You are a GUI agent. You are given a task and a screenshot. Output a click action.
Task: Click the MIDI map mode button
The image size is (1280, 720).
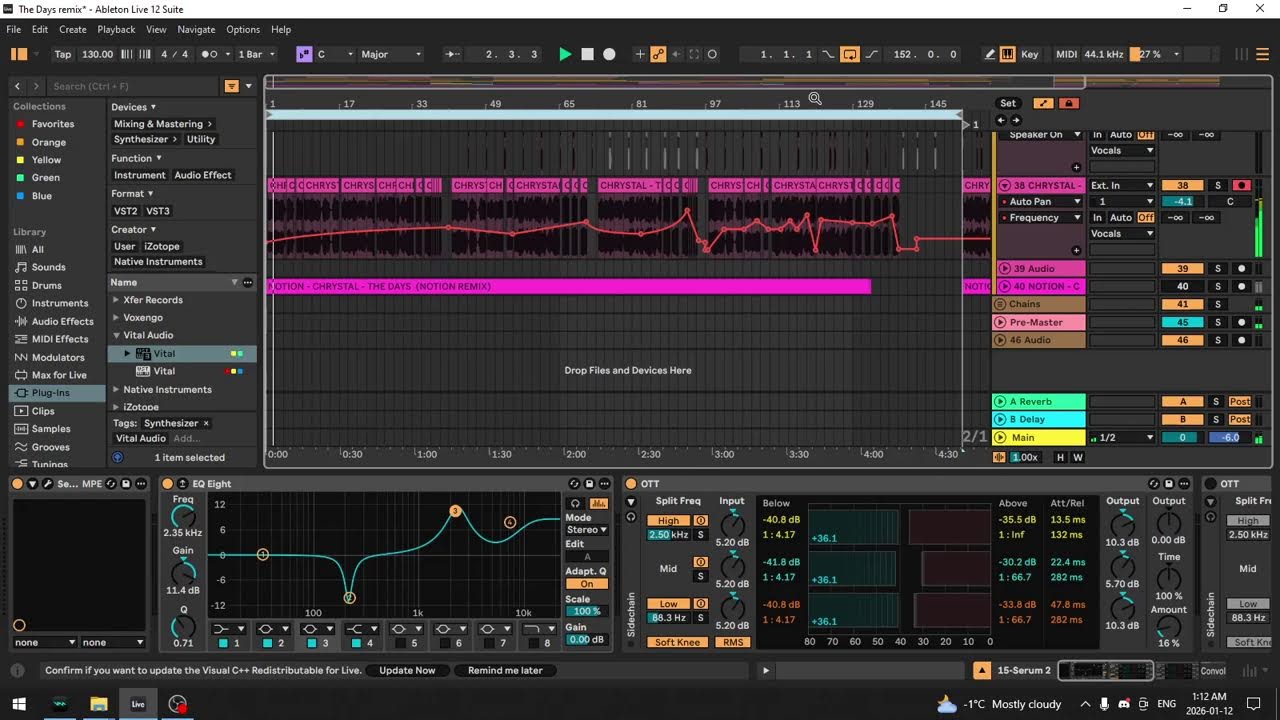(x=1067, y=54)
